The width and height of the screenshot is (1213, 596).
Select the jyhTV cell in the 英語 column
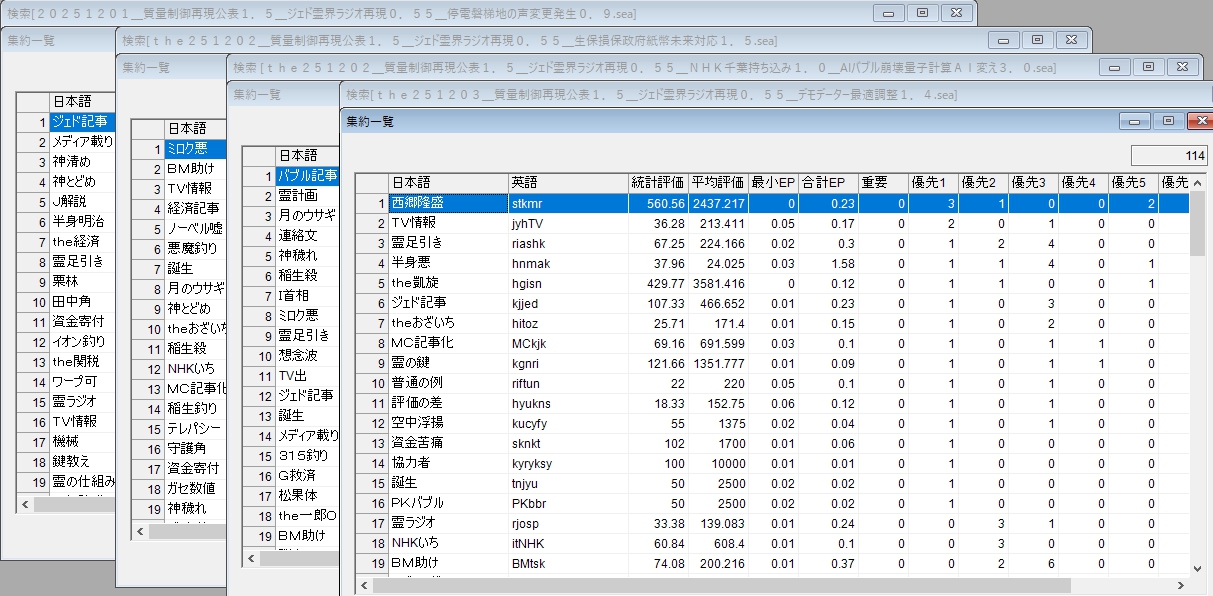[567, 223]
